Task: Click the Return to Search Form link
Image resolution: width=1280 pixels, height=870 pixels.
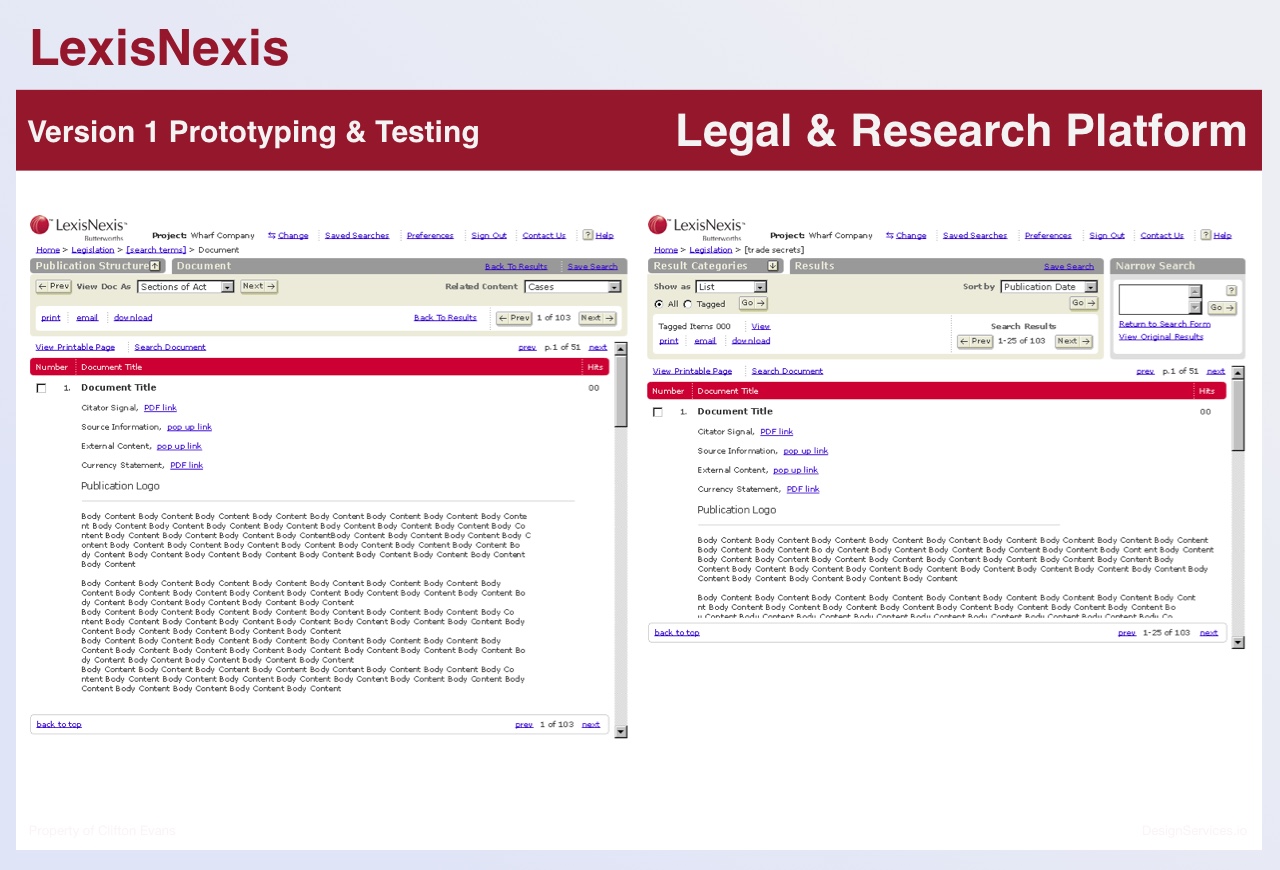Action: [1164, 324]
